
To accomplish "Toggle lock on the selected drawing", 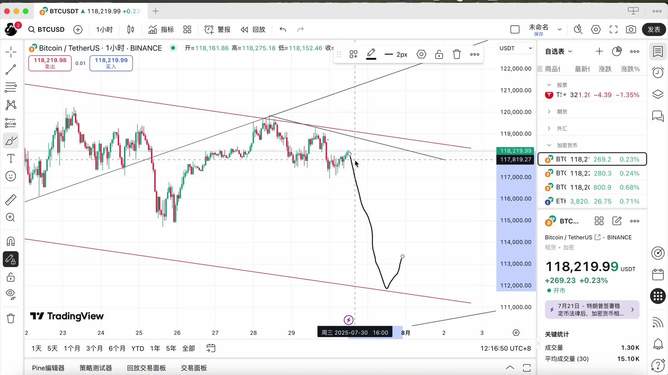I will 439,55.
